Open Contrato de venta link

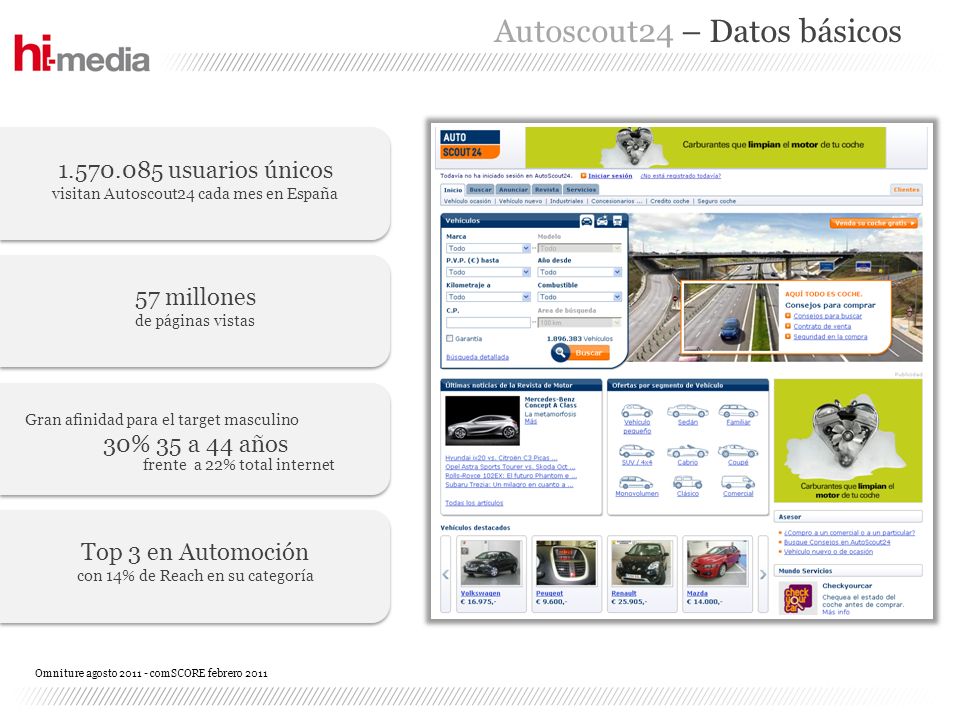pos(822,326)
